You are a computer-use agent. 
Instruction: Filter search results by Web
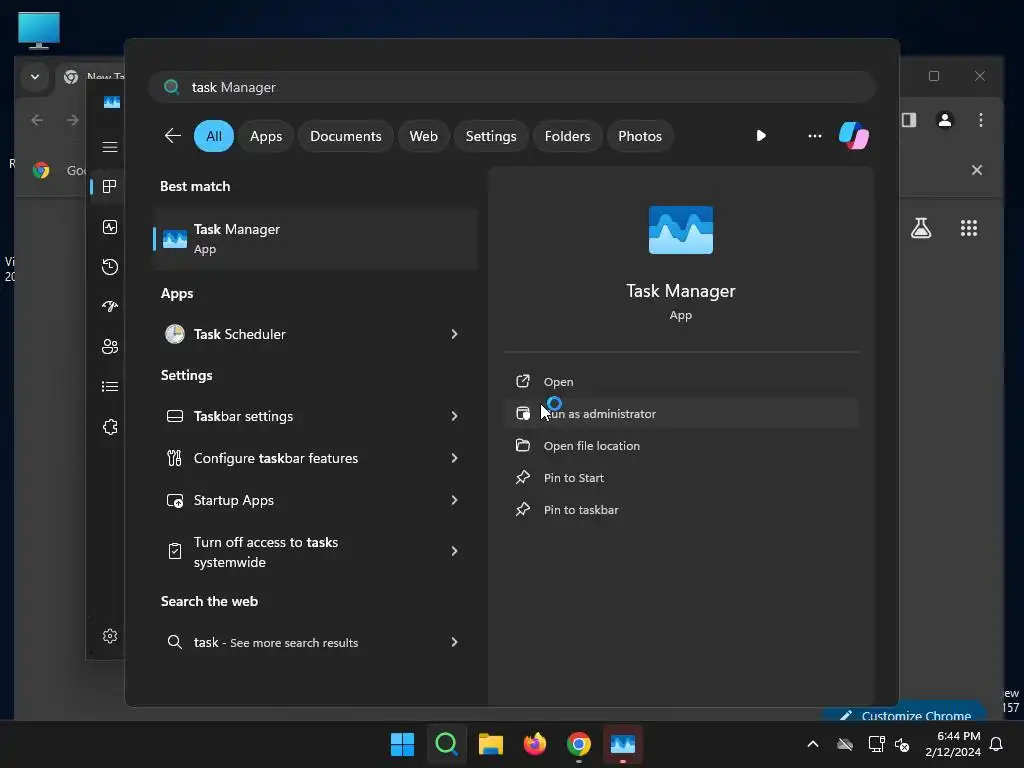coord(423,136)
